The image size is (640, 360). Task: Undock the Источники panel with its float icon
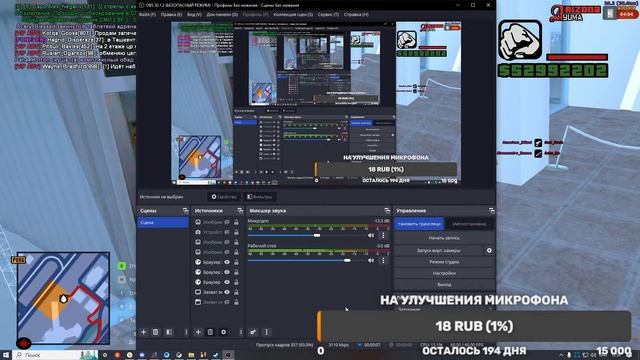coord(240,211)
